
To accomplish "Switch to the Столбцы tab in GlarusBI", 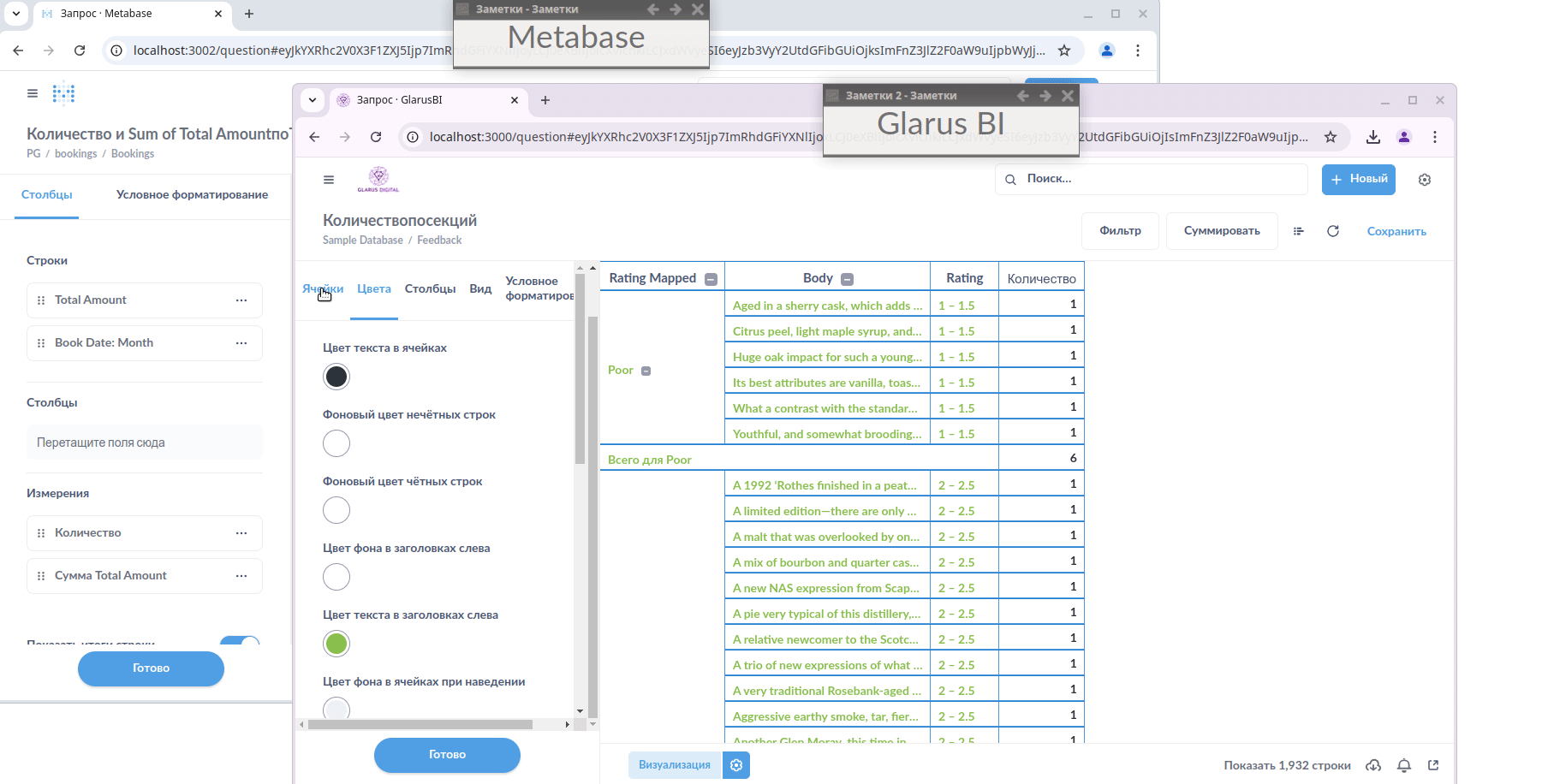I will pyautogui.click(x=430, y=289).
